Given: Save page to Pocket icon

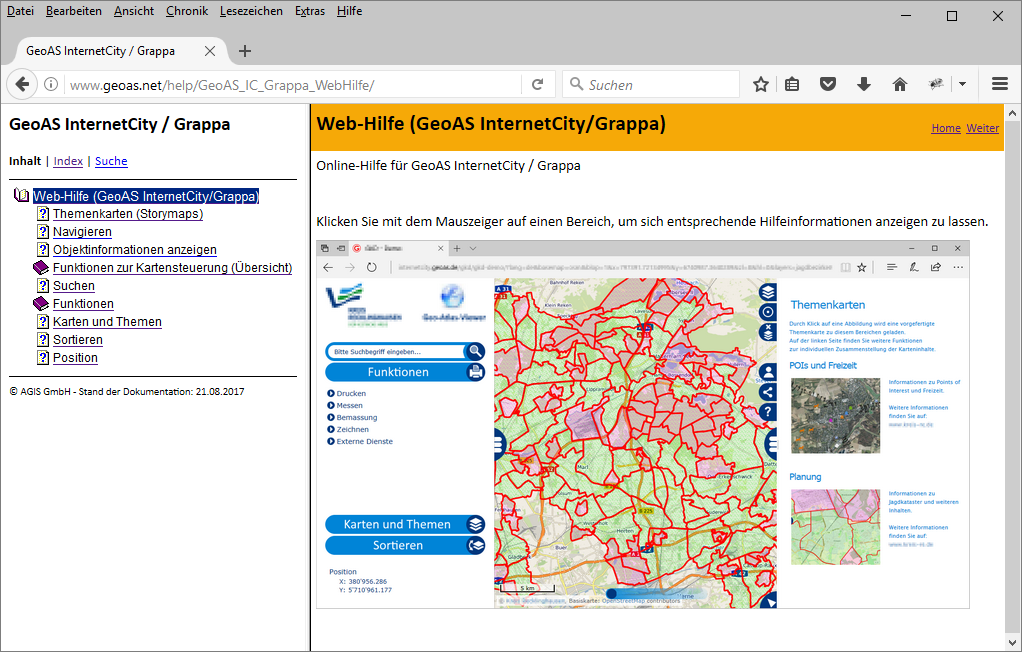Looking at the screenshot, I should [x=828, y=84].
